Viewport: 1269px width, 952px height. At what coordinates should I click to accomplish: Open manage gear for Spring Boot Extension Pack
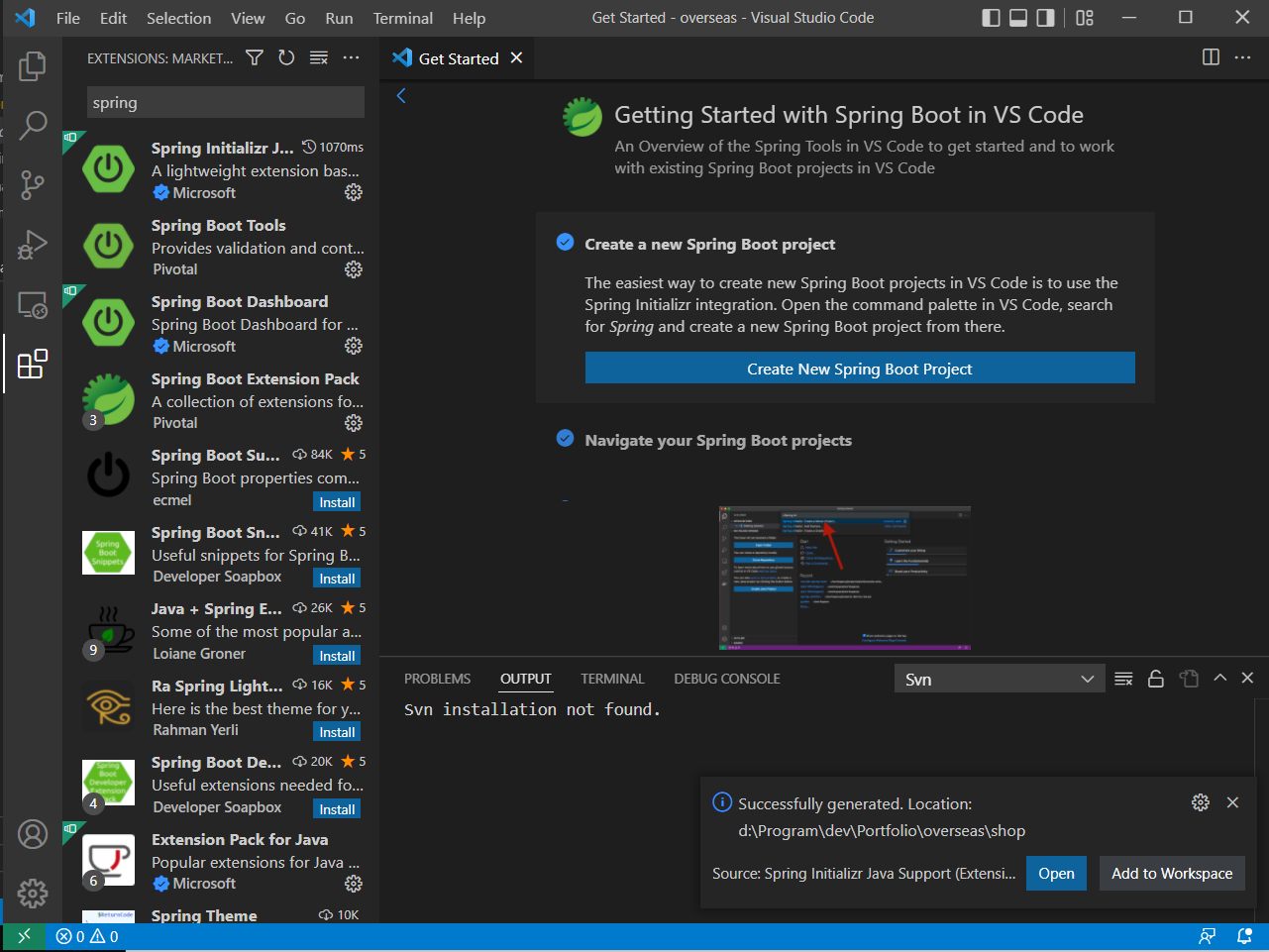[x=354, y=423]
